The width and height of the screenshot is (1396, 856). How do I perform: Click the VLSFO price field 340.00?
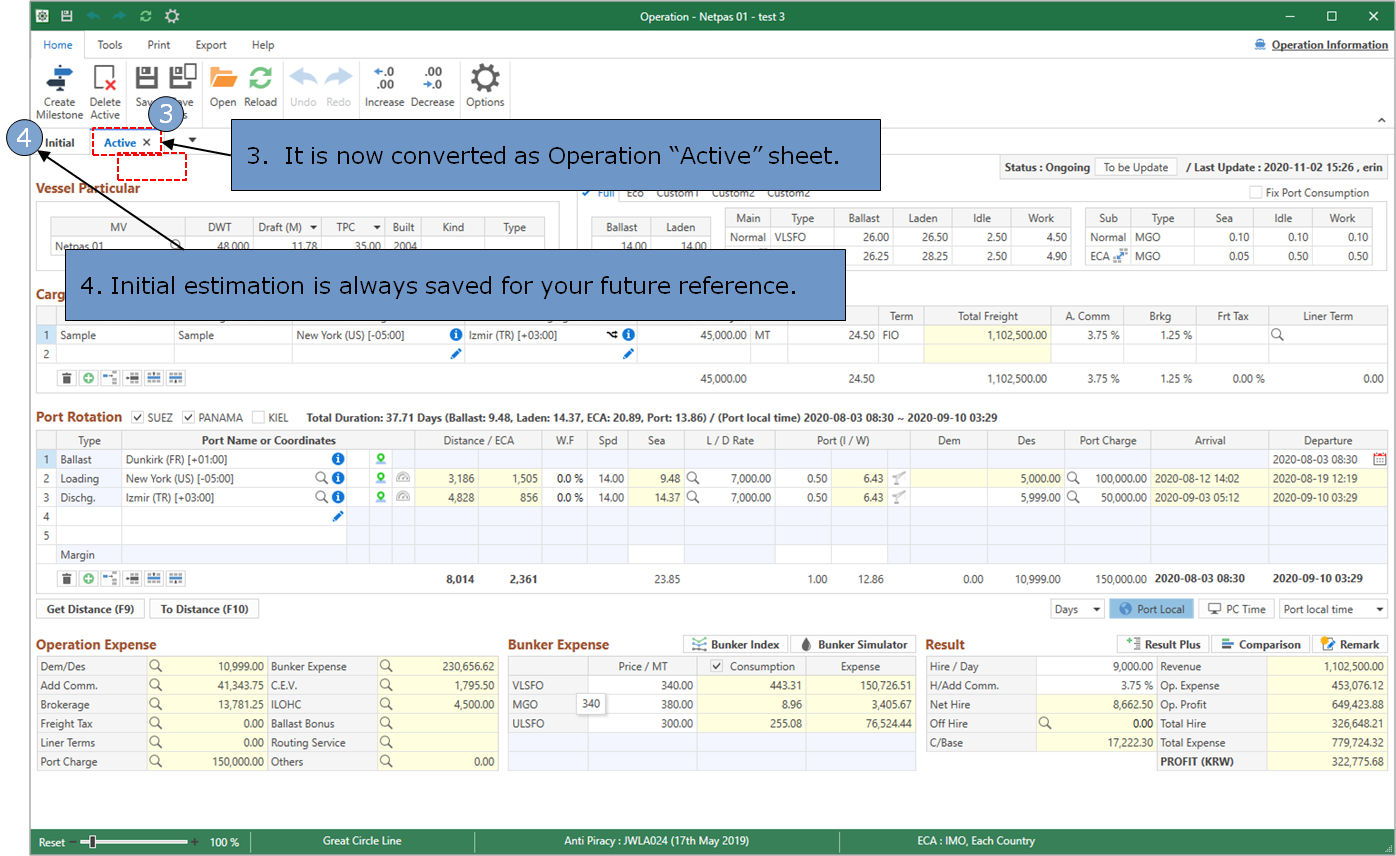641,685
